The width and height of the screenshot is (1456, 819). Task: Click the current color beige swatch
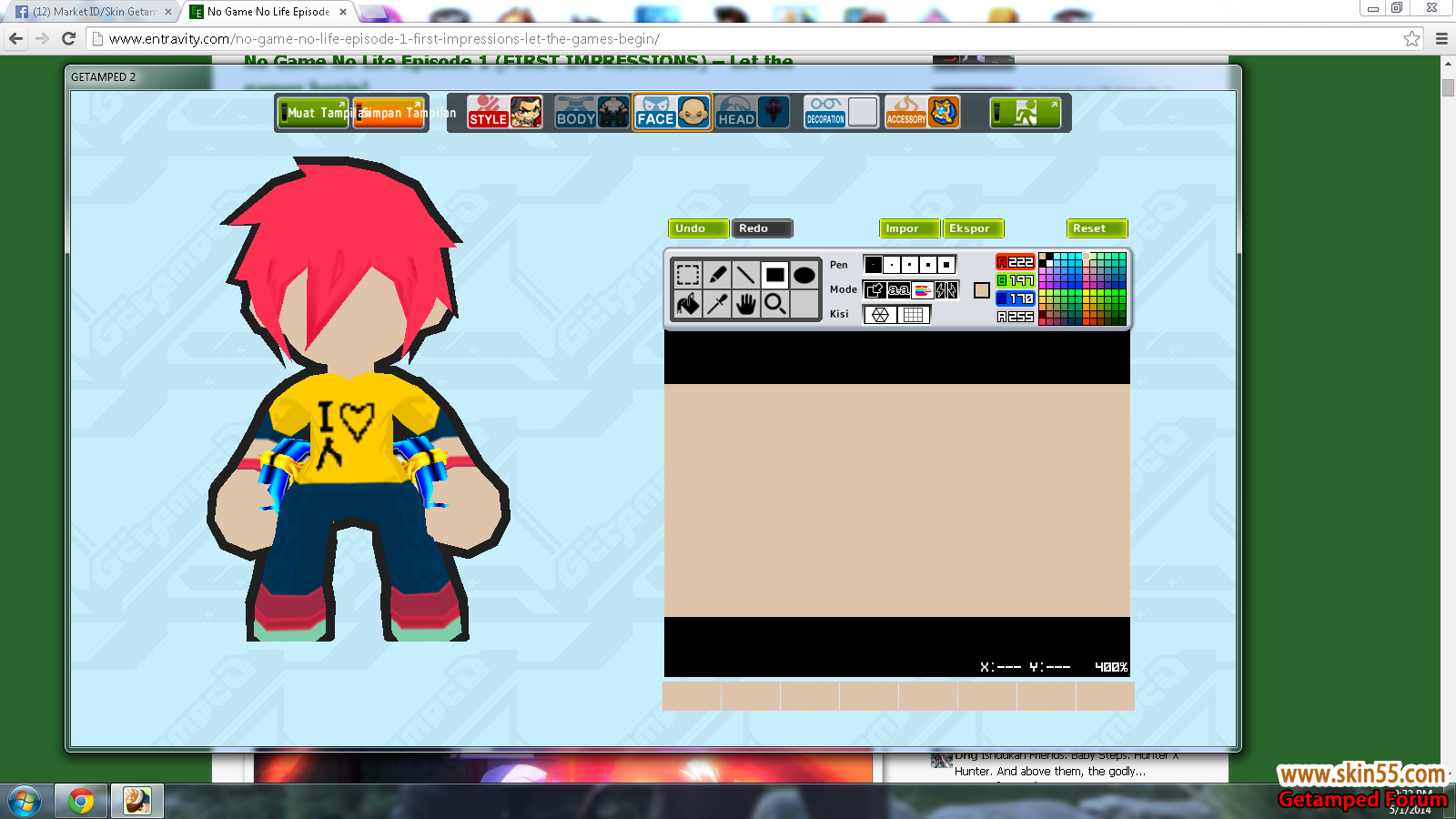click(981, 290)
